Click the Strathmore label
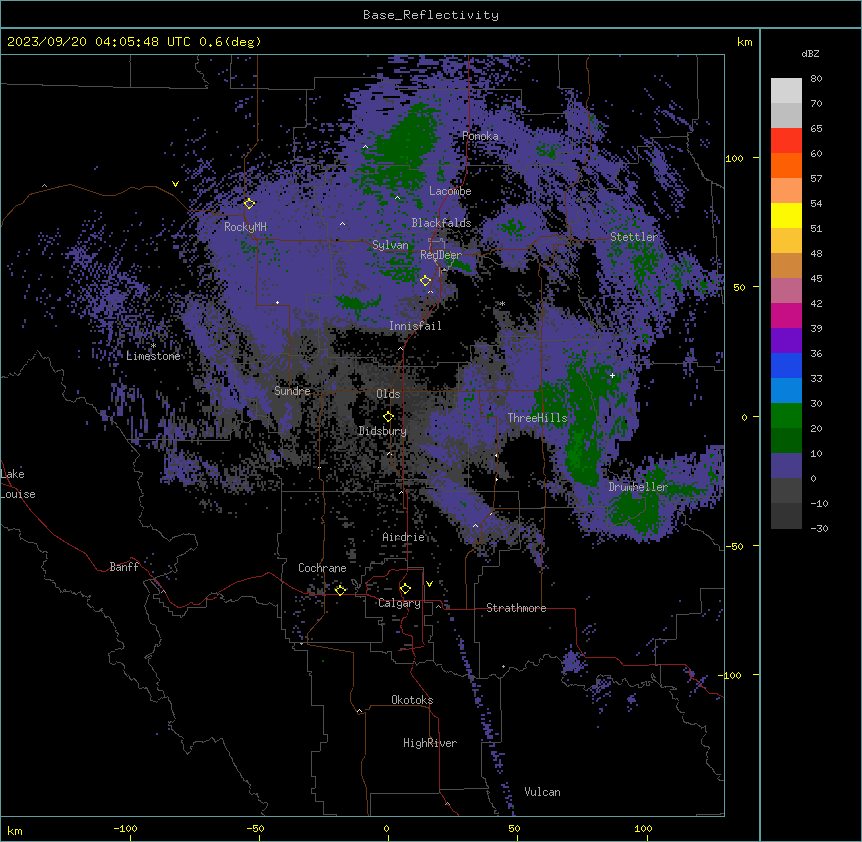 pos(516,608)
